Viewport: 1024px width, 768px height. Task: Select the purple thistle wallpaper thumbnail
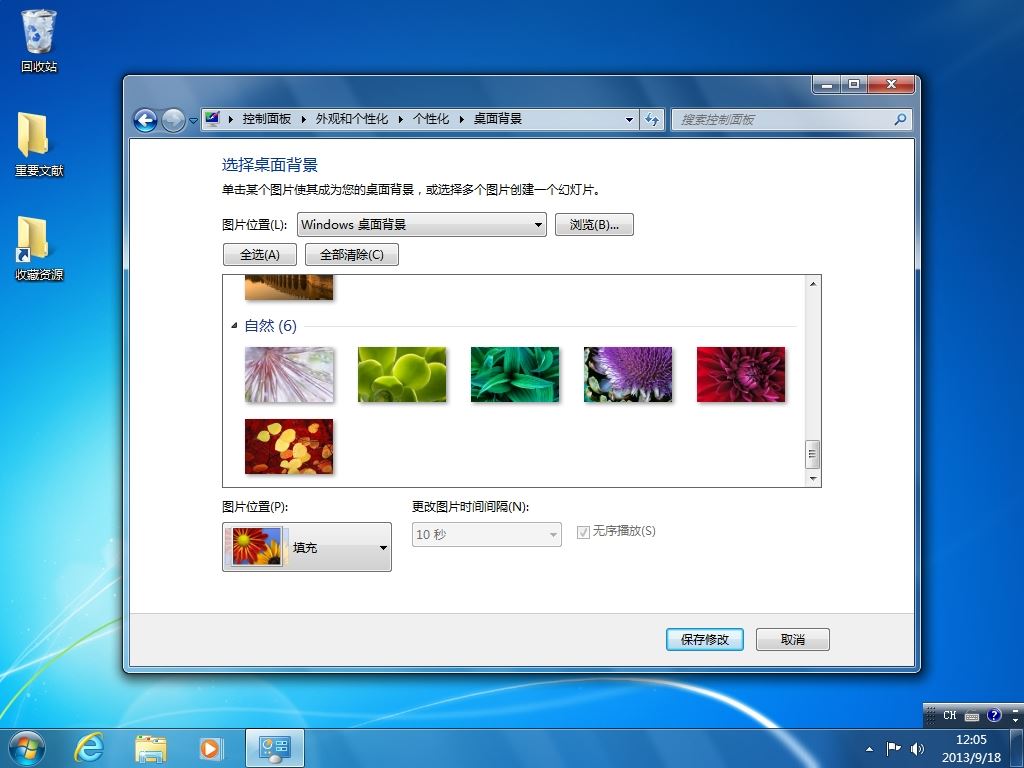click(628, 374)
